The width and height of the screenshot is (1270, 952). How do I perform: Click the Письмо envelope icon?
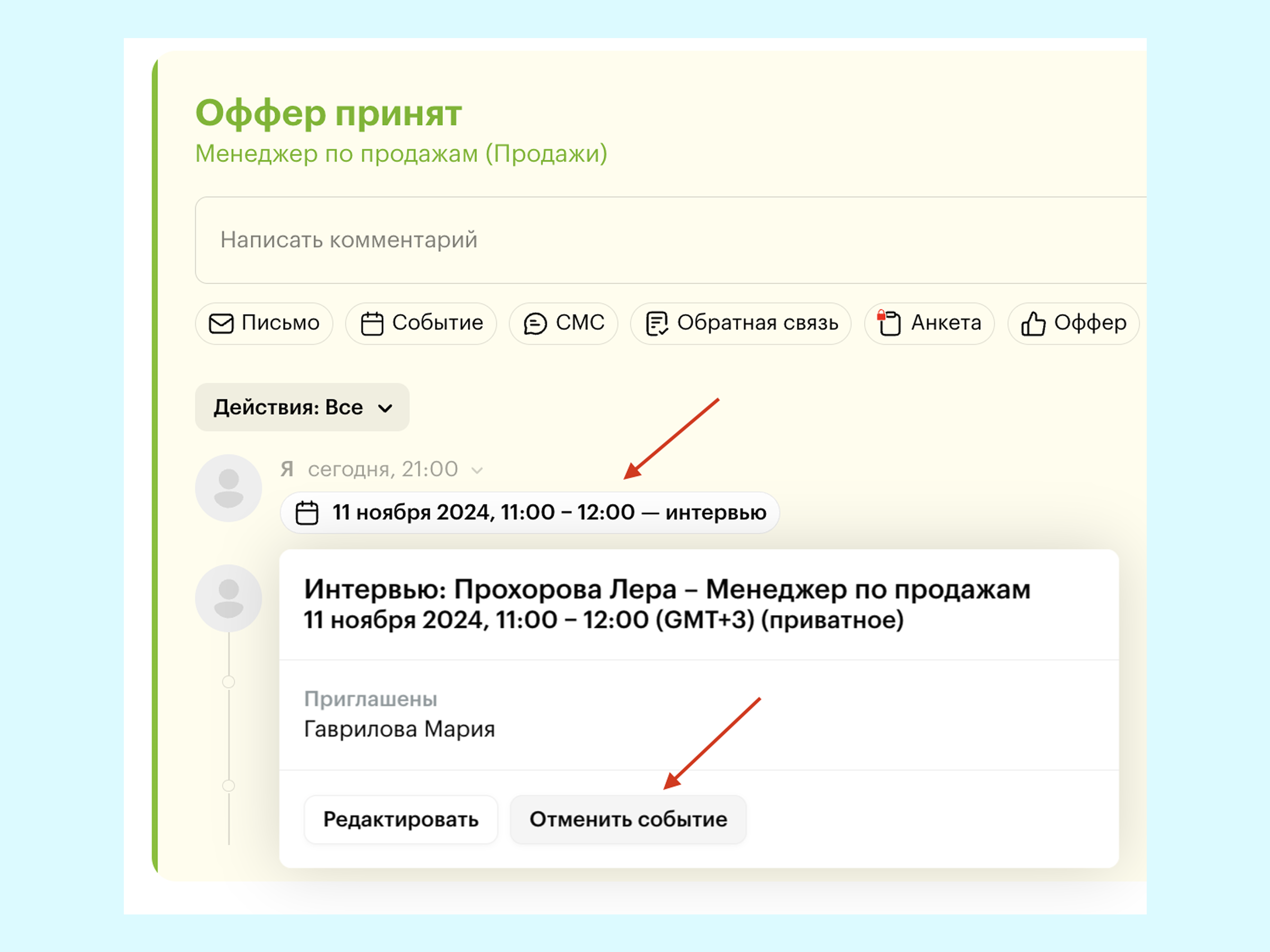[x=221, y=324]
